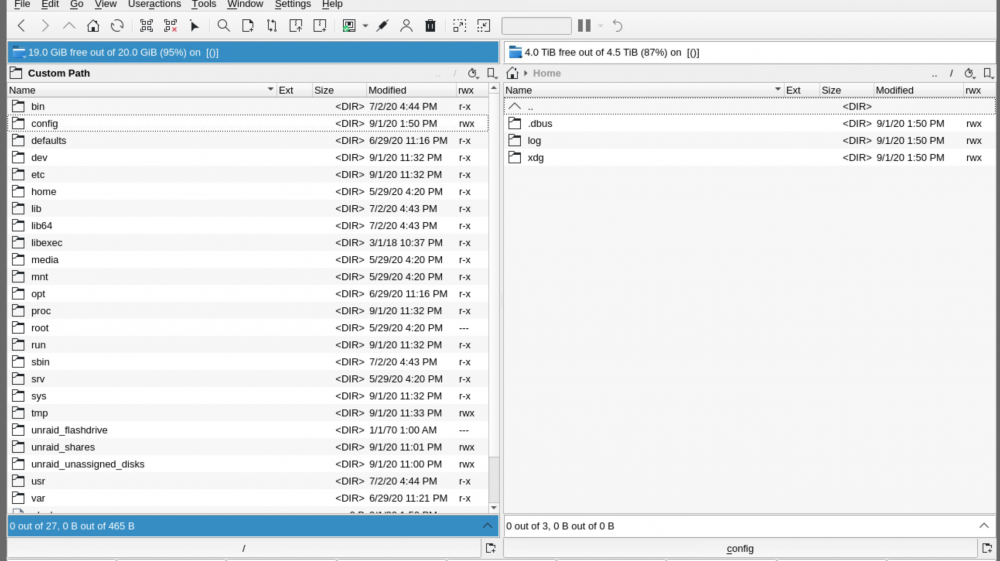Viewport: 1000px width, 561px height.
Task: Sort left panel by Modified column
Action: 411,90
